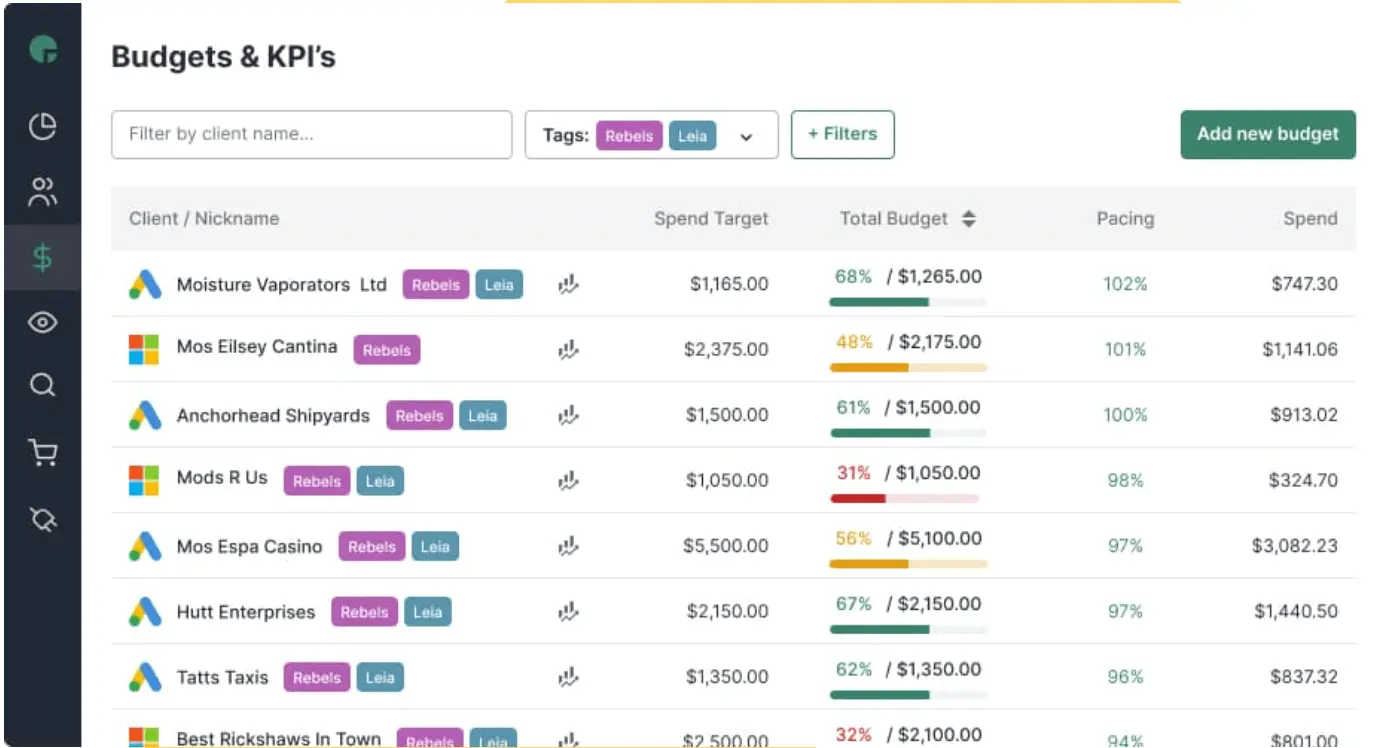The width and height of the screenshot is (1380, 748).
Task: Open the magnifying glass search sidebar icon
Action: pos(42,385)
